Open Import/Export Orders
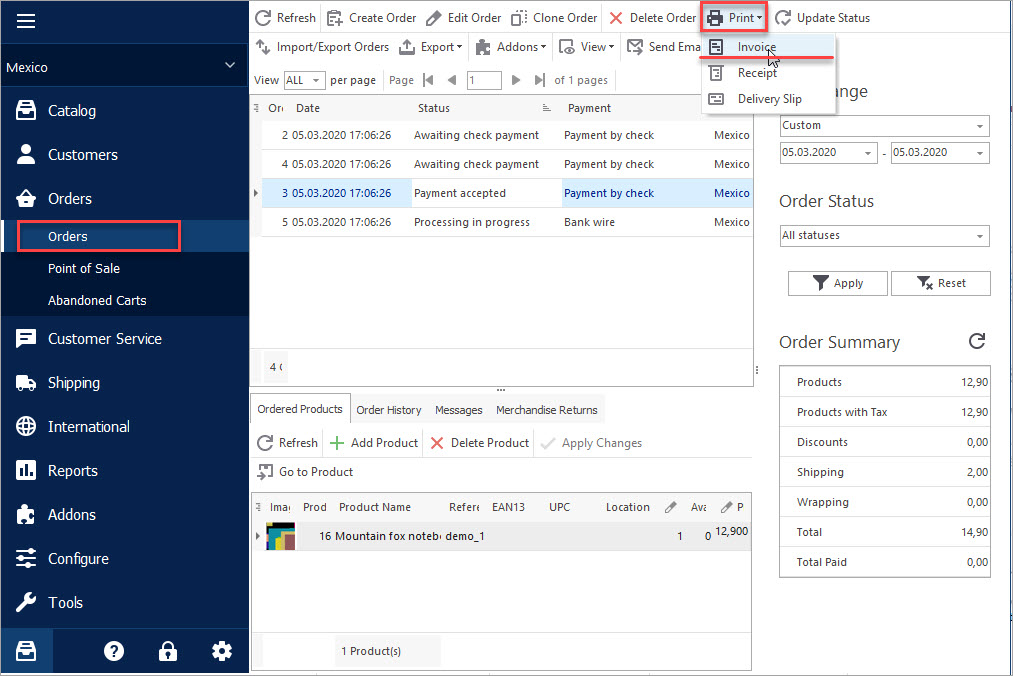1013x676 pixels. [x=322, y=47]
